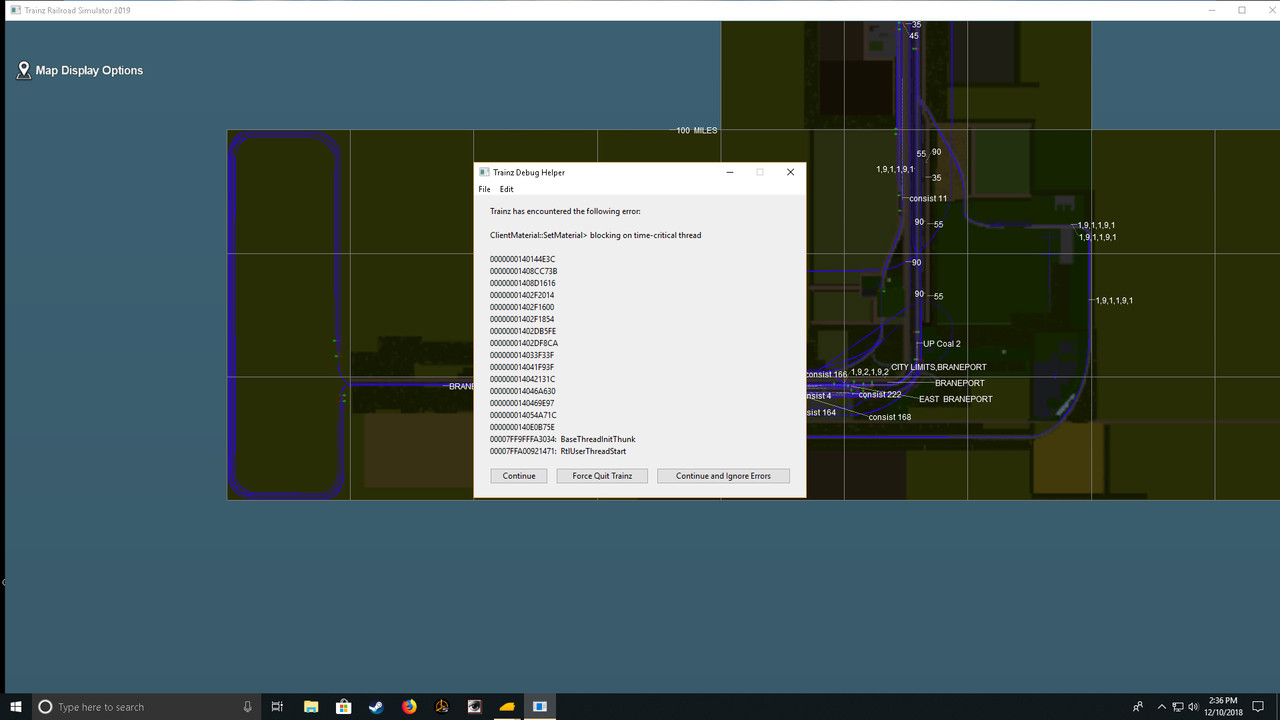Show hidden system tray icons
The width and height of the screenshot is (1280, 720).
[1160, 707]
